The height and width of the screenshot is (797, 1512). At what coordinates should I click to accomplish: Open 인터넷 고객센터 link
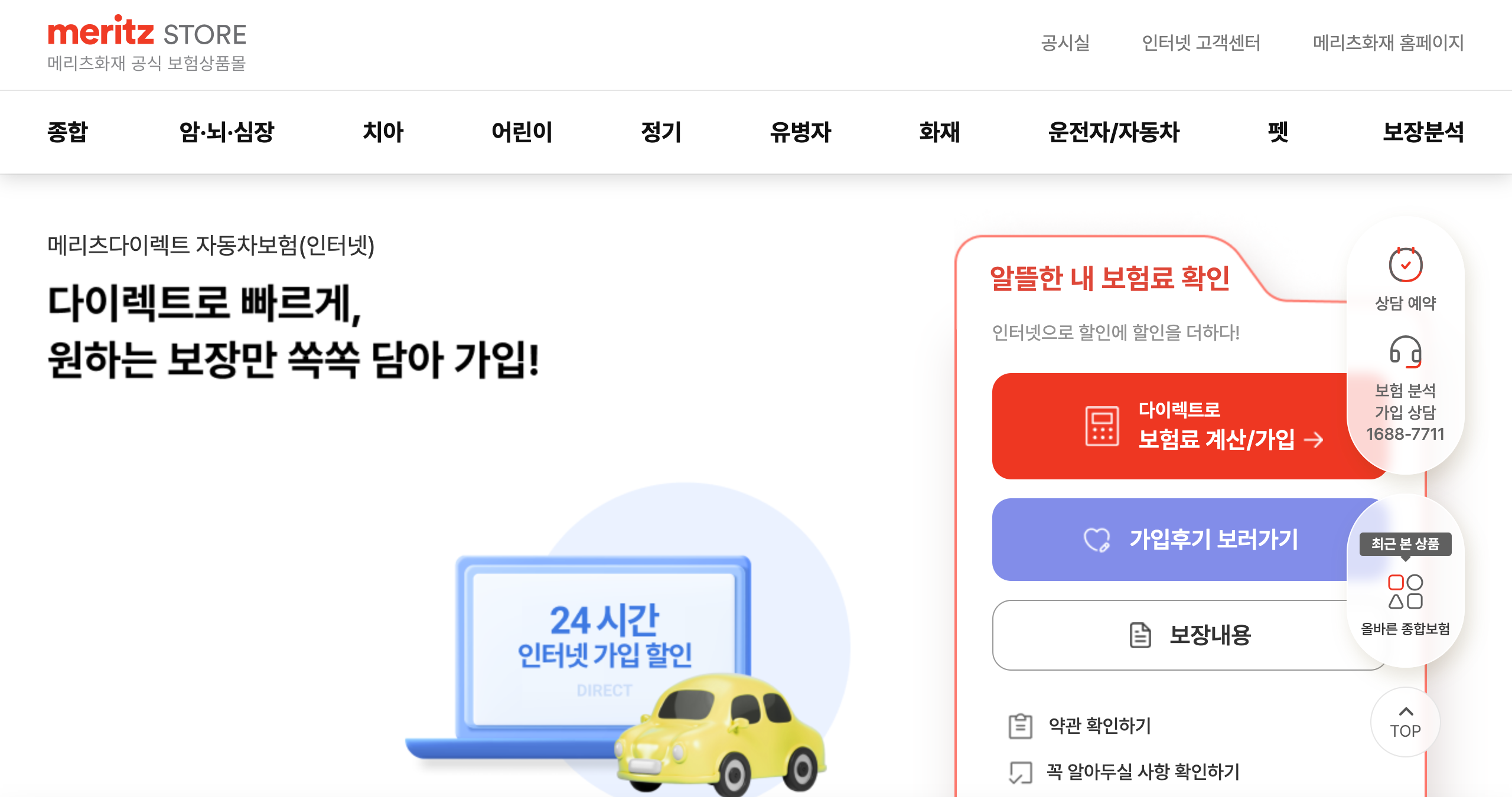(1201, 43)
